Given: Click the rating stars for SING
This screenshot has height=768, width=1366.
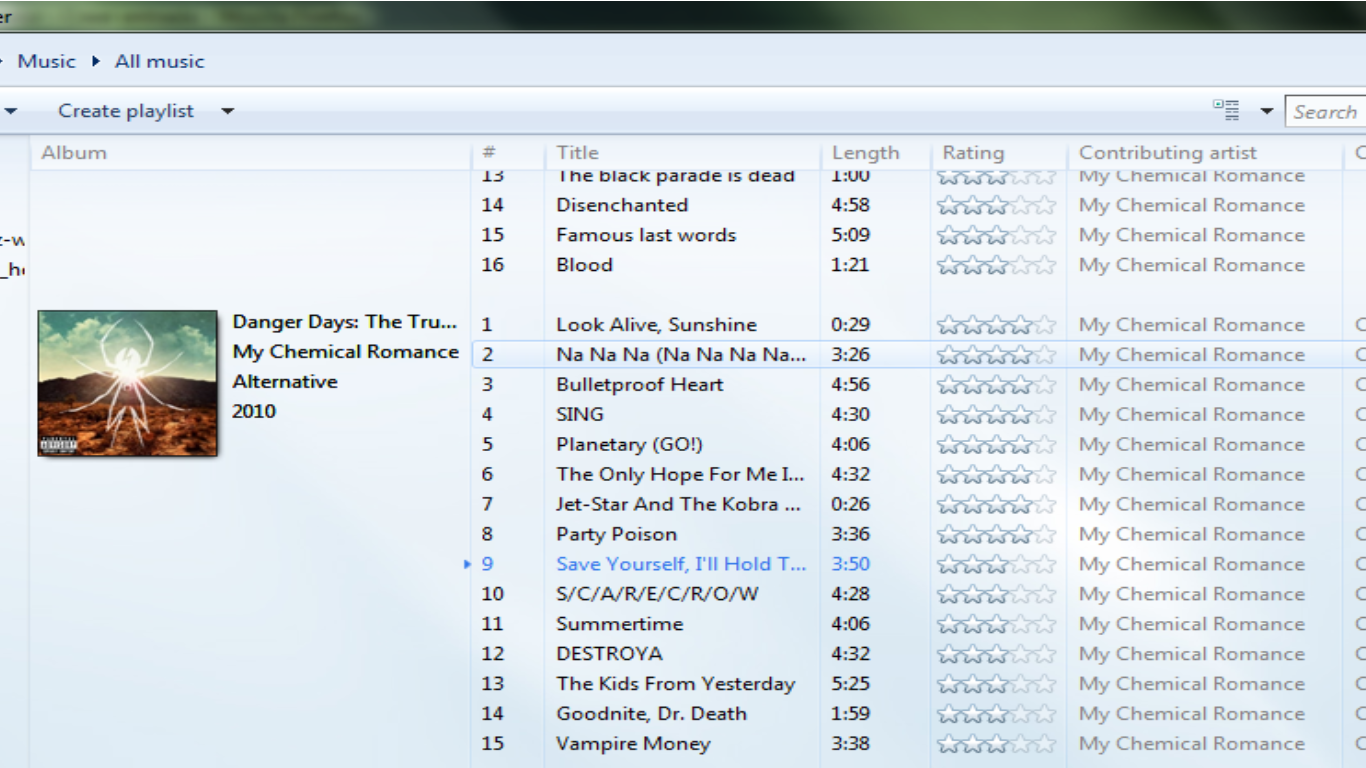Looking at the screenshot, I should (x=996, y=415).
